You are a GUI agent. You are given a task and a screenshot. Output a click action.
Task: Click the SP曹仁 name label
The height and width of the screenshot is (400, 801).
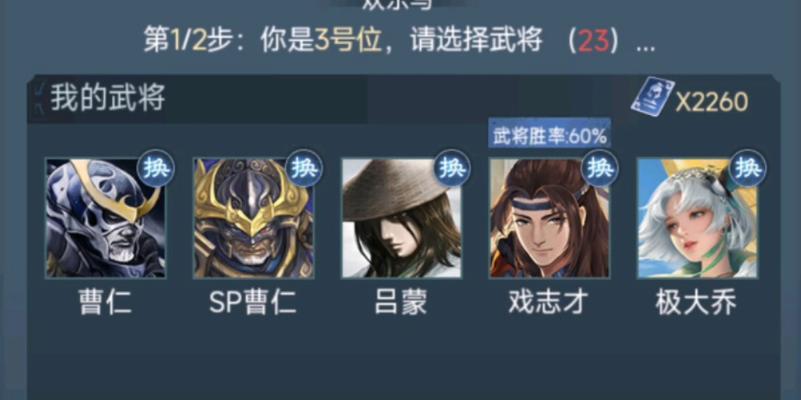[253, 302]
